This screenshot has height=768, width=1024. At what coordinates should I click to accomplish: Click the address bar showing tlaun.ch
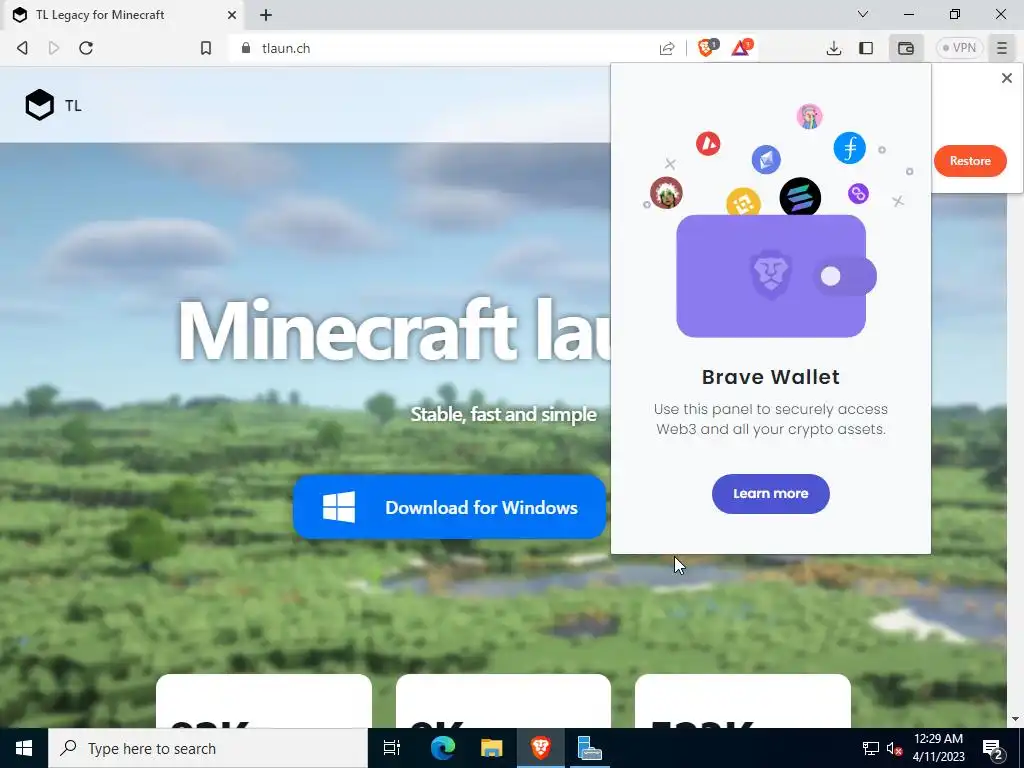tap(444, 48)
